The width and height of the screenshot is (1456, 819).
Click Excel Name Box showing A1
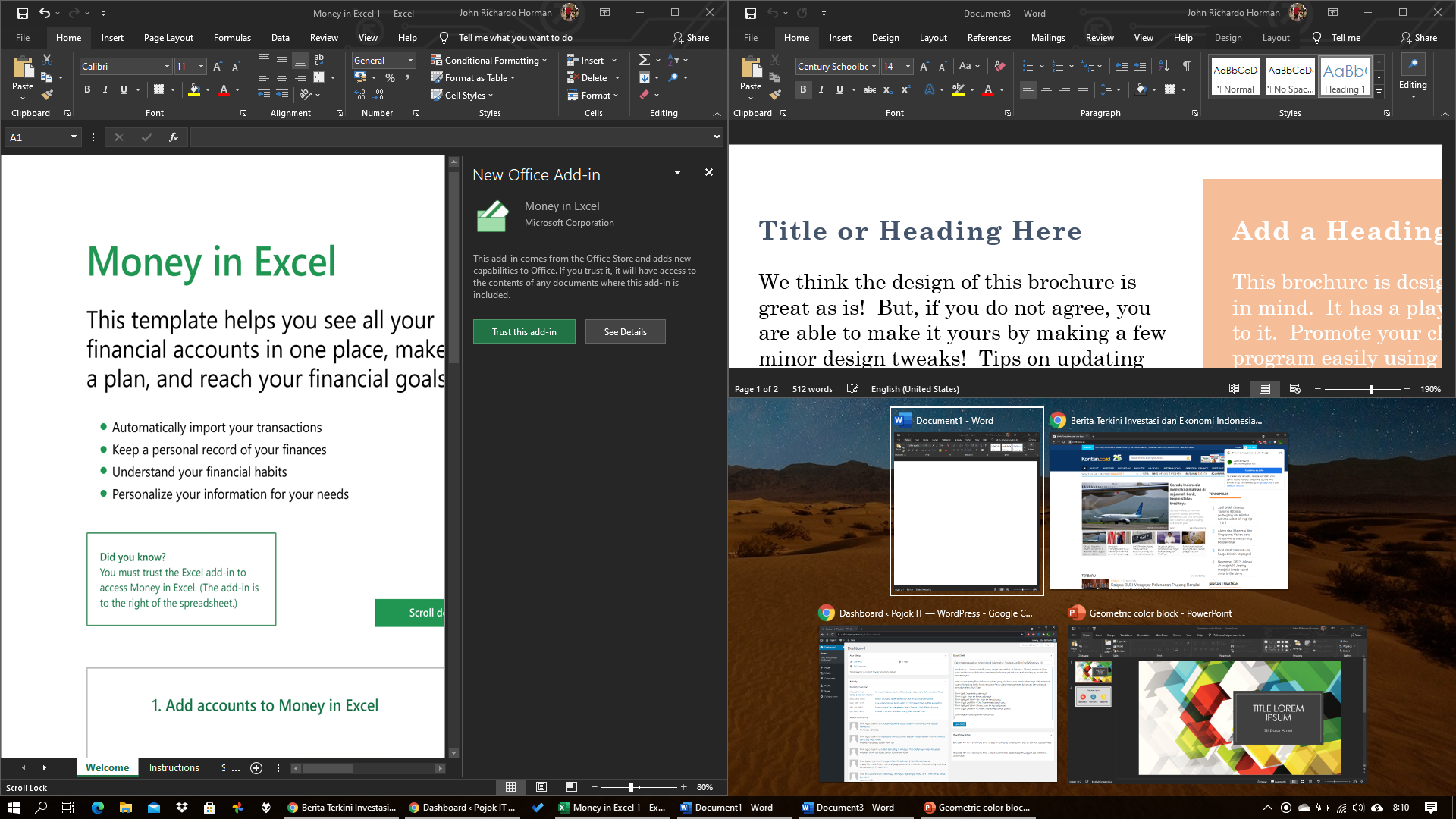tap(42, 137)
